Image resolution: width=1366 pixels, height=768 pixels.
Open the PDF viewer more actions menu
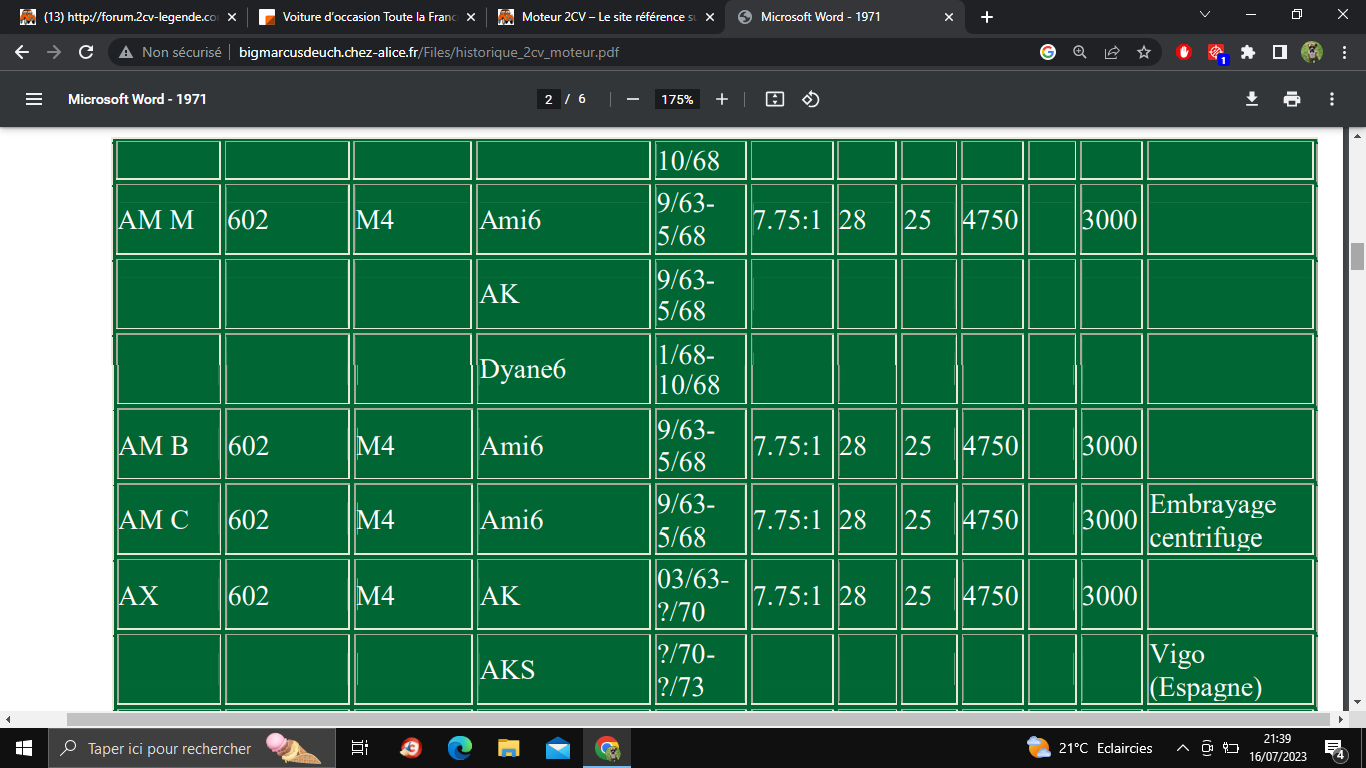tap(1331, 99)
